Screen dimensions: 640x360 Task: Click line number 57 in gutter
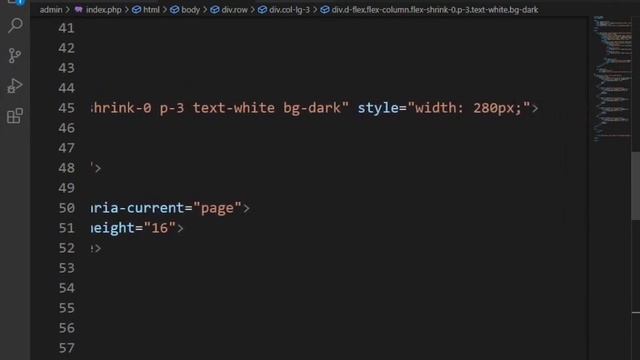coord(66,348)
